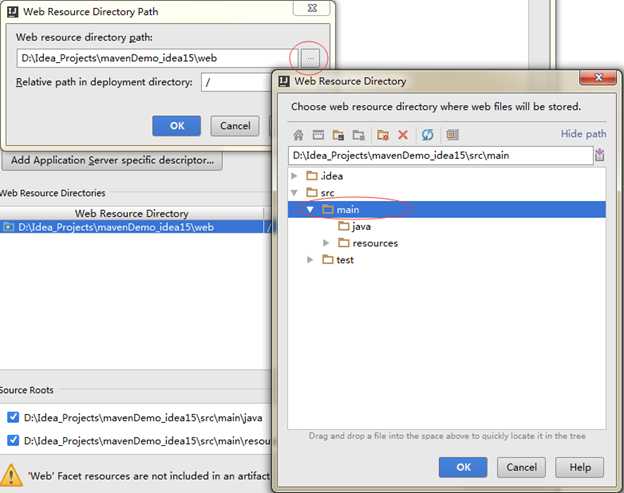Click the module directory toolbar icon

[x=359, y=135]
